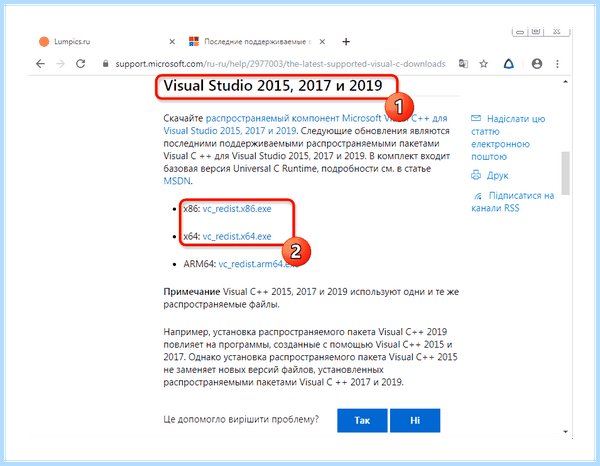
Task: Click the Microsoft logo favicon
Action: click(194, 42)
